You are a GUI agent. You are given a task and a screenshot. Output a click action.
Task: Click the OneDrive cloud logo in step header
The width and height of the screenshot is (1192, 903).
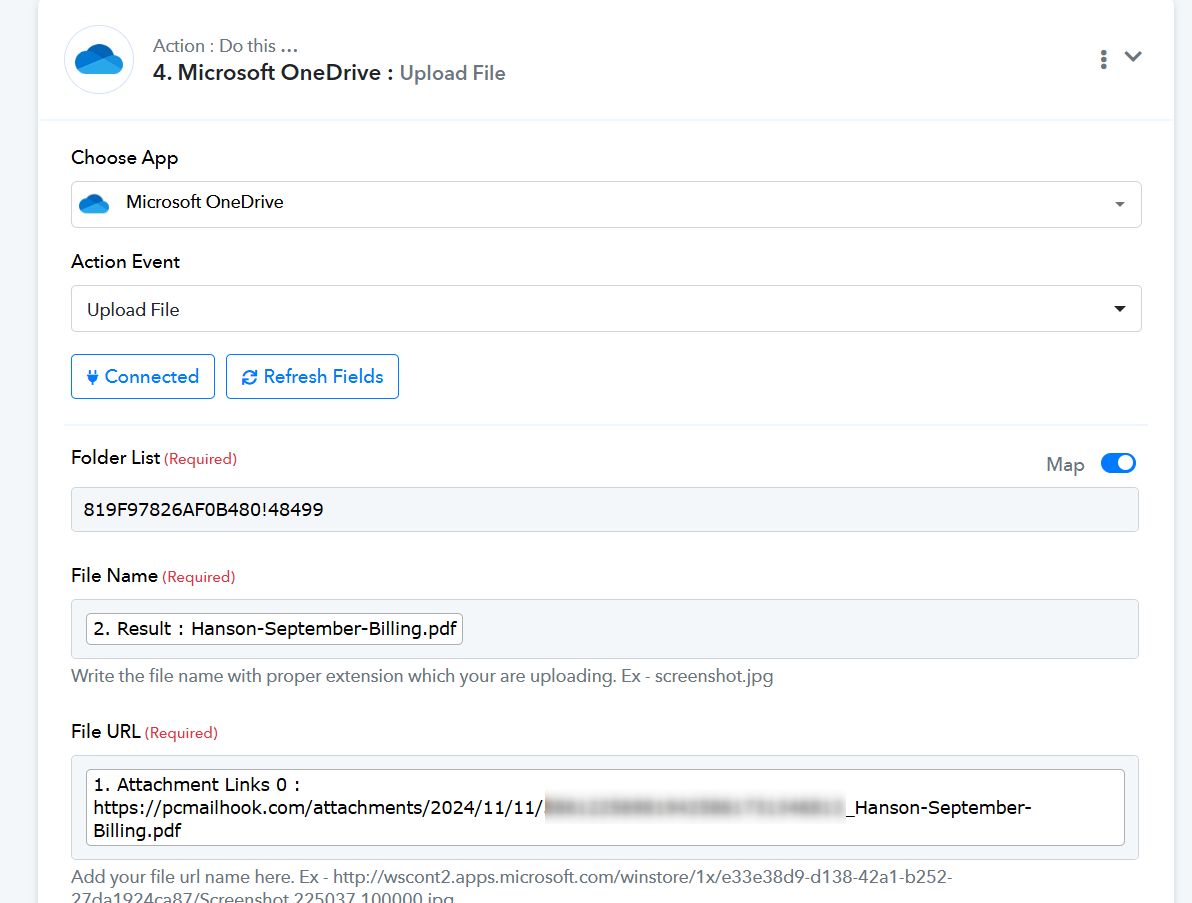(x=99, y=59)
